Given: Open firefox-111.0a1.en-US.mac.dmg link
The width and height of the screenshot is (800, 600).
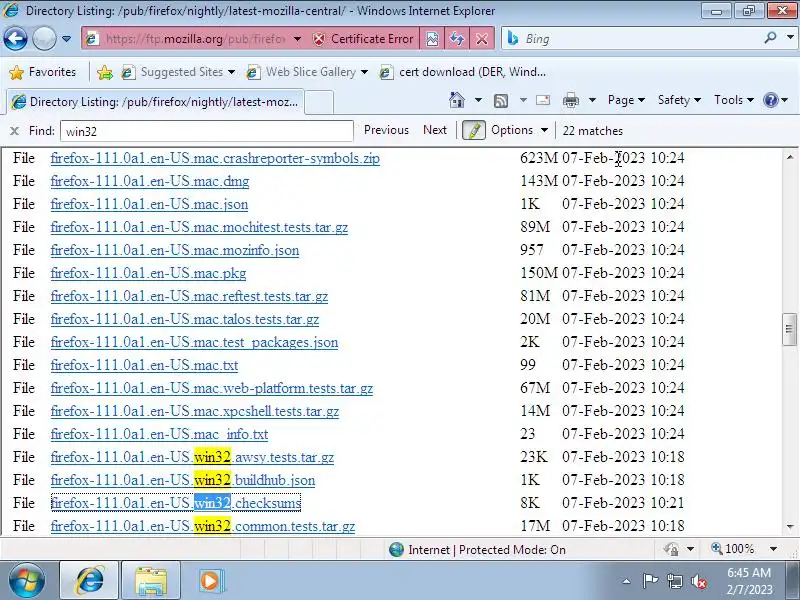Looking at the screenshot, I should tap(150, 181).
